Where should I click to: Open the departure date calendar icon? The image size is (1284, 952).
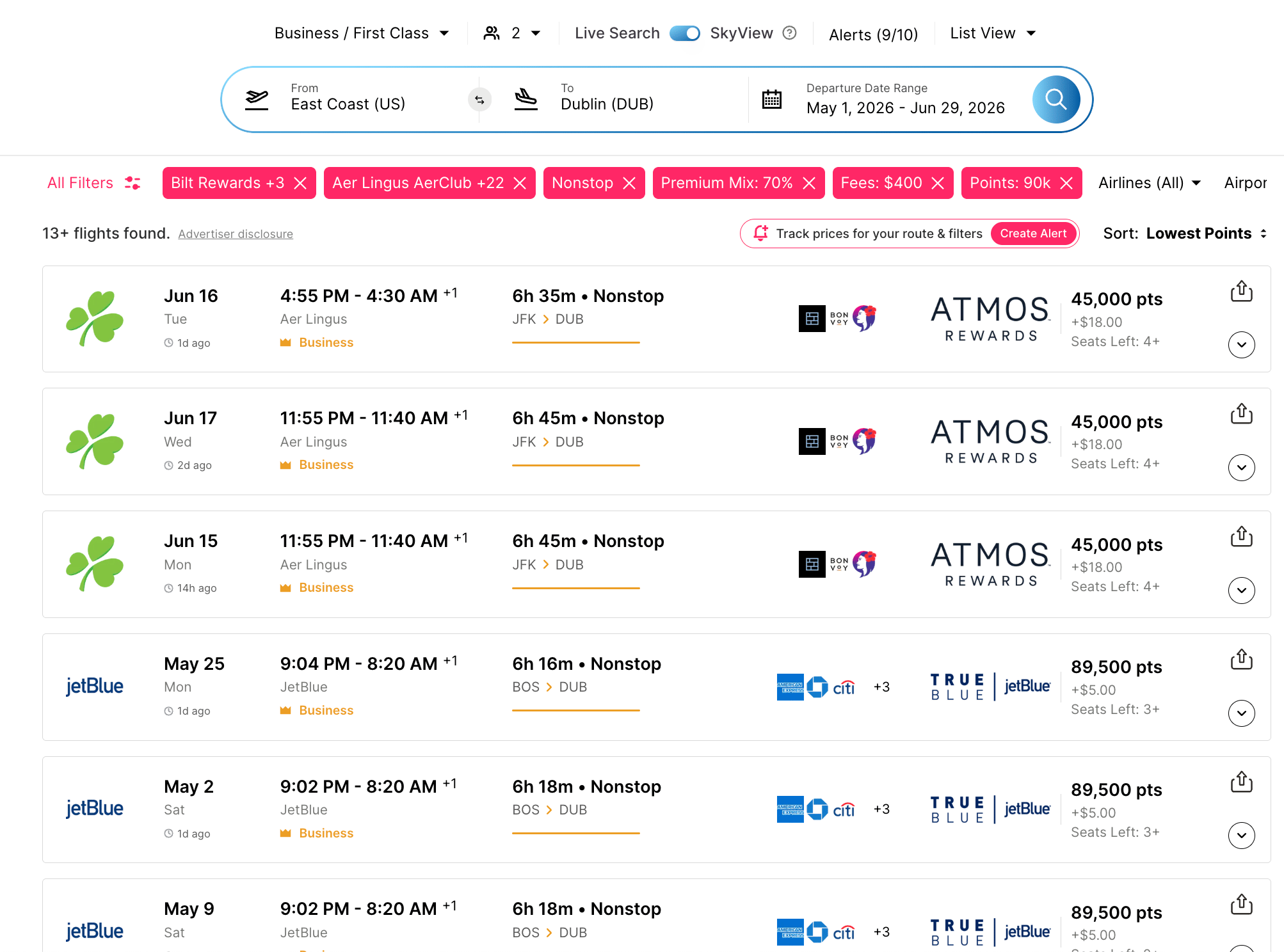[772, 100]
